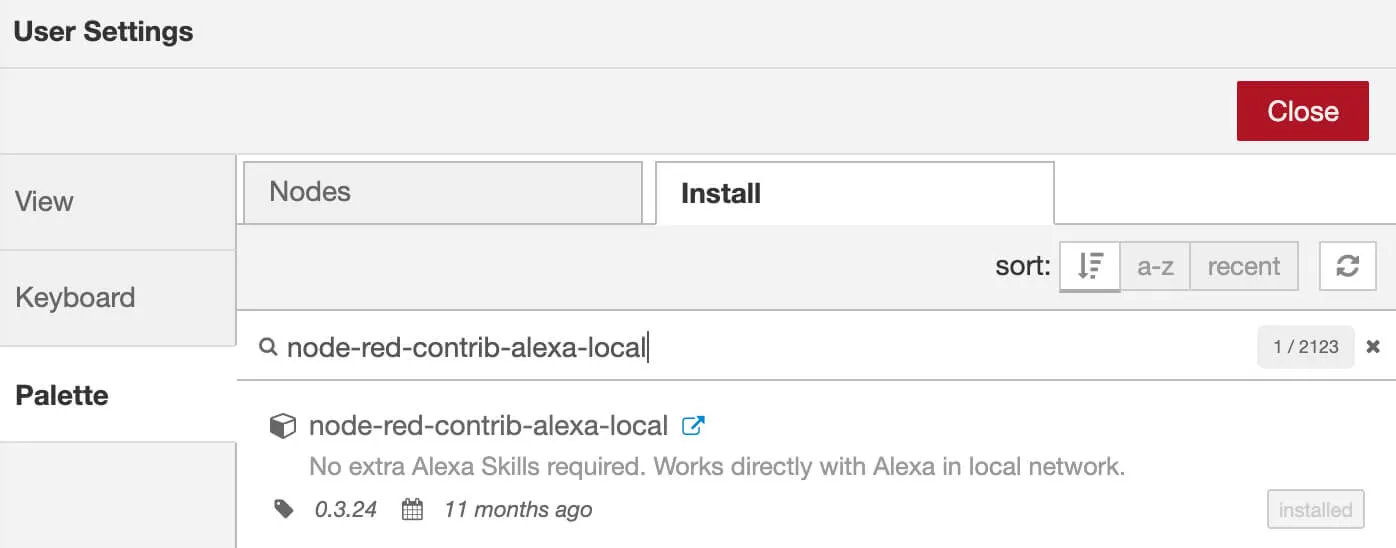1396x548 pixels.
Task: Click the package cube icon
Action: coord(283,427)
